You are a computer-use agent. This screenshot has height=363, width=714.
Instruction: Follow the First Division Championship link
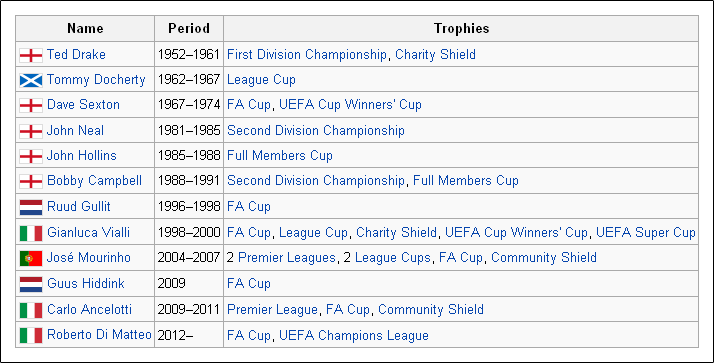[x=307, y=55]
